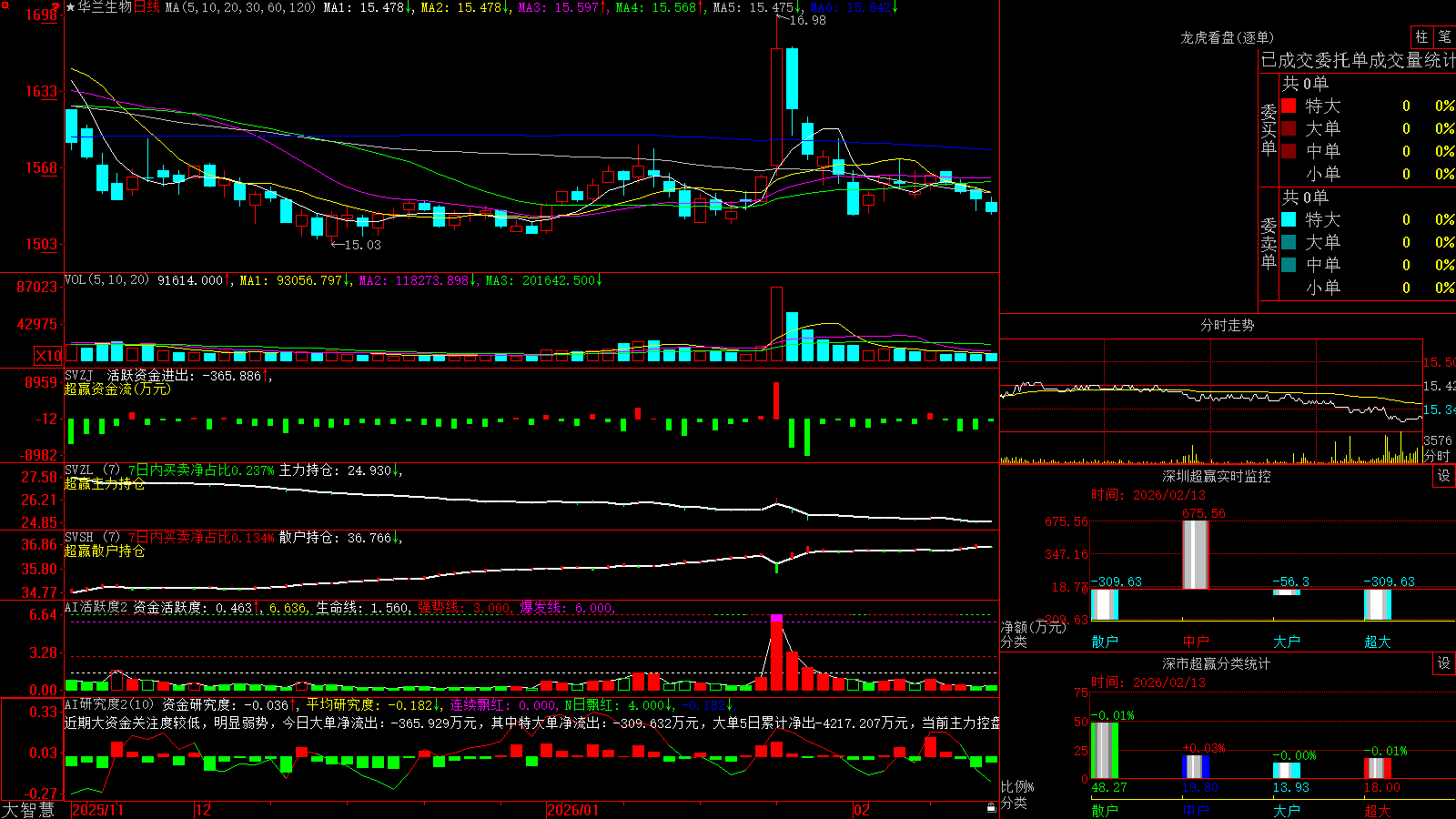Click the MA(5,10,20,30,60,120) indicator parameters
This screenshot has width=1456, height=819.
pyautogui.click(x=240, y=7)
